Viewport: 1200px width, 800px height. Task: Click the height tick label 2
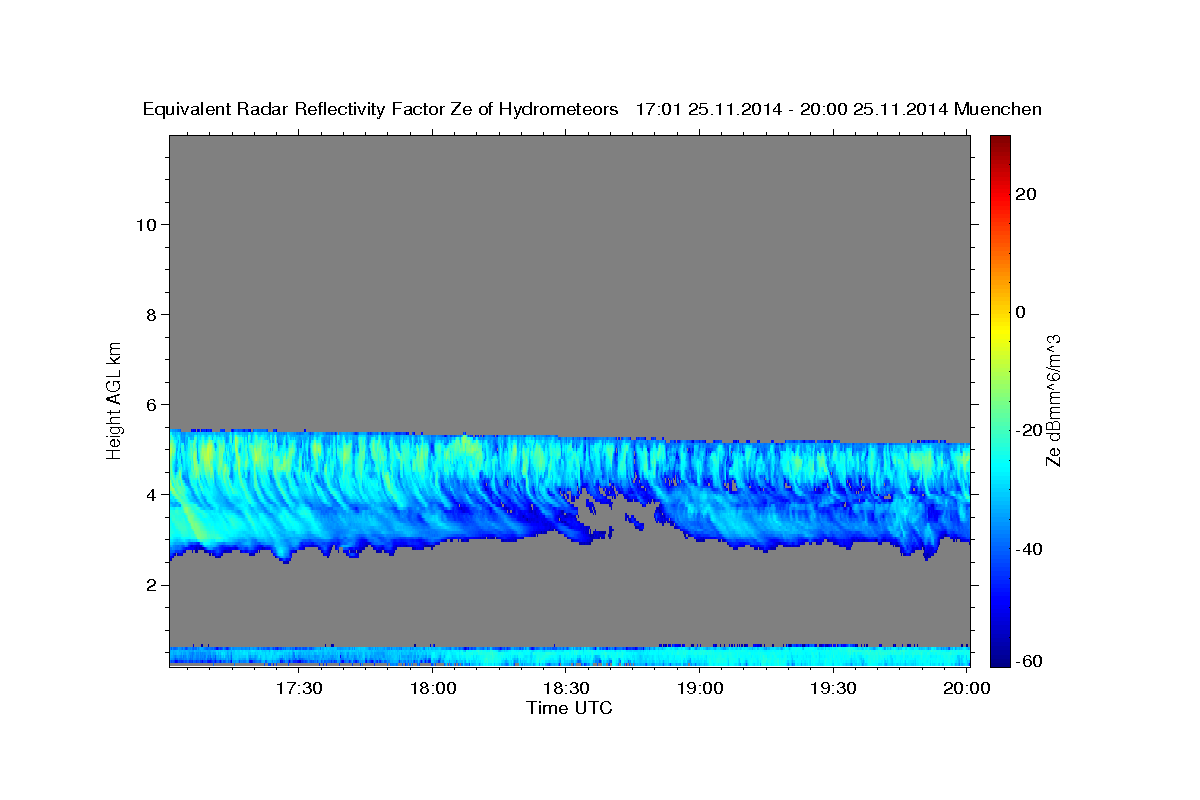pos(151,585)
